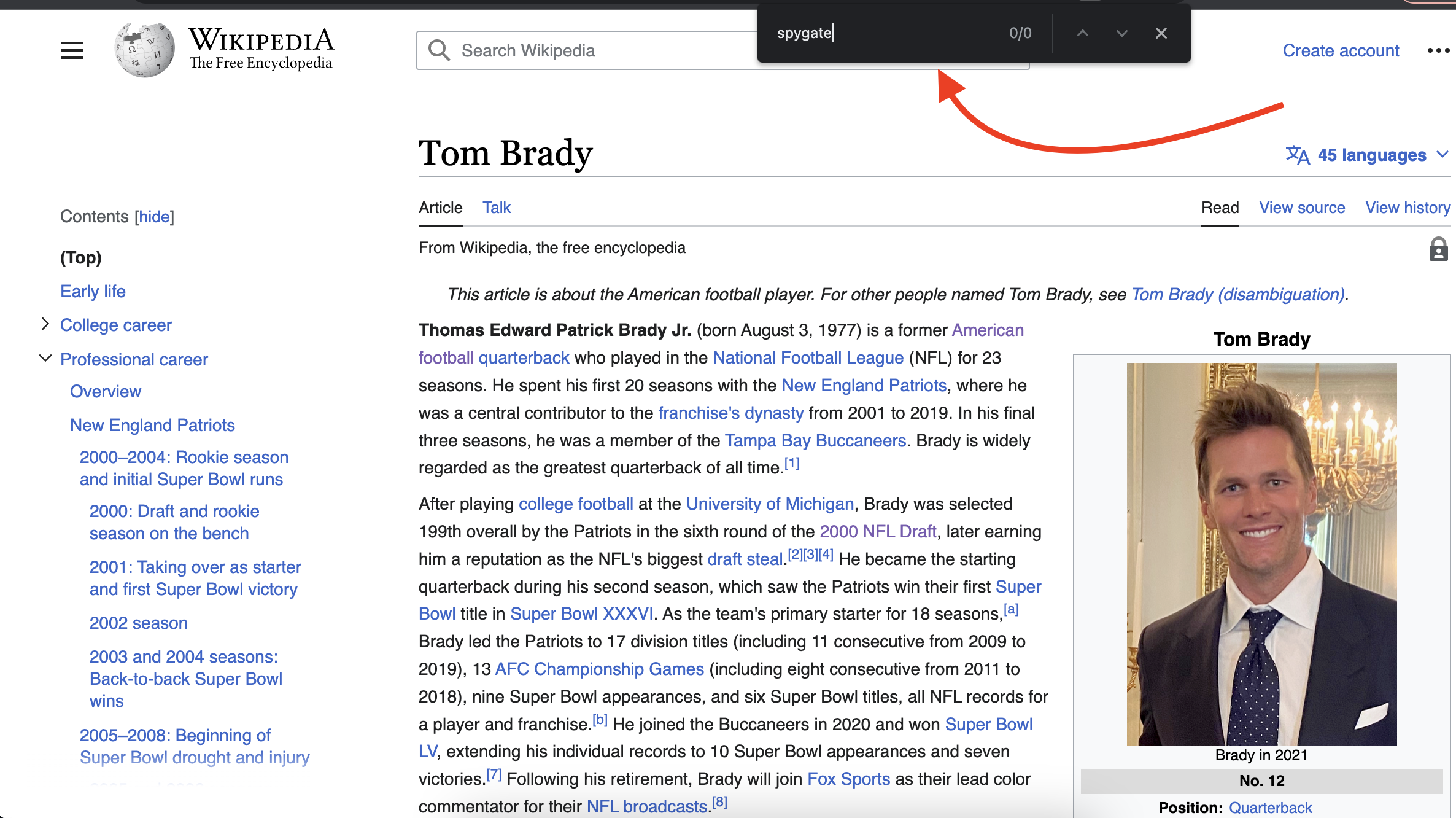This screenshot has height=818, width=1456.
Task: Open the View history tab
Action: [1408, 208]
